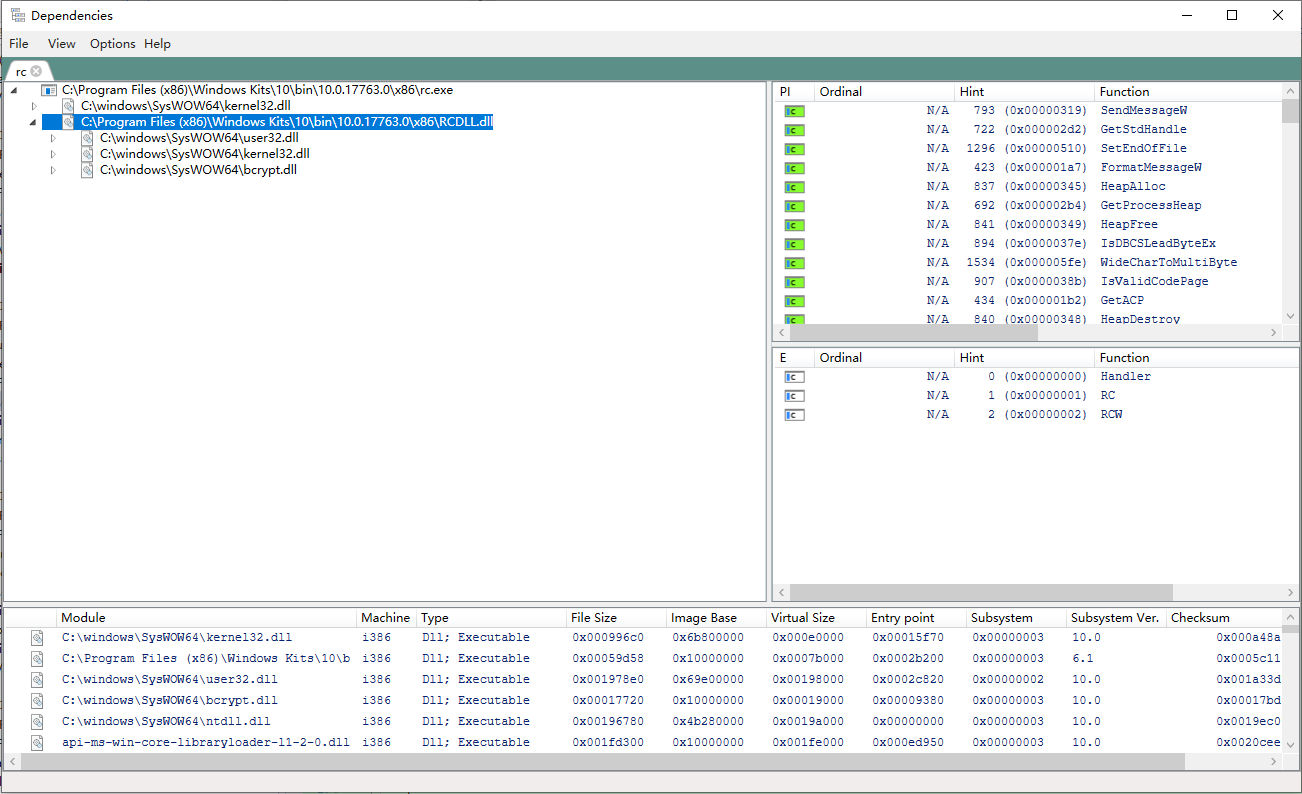This screenshot has height=794, width=1302.
Task: Expand the user32.dll tree node
Action: pos(55,137)
